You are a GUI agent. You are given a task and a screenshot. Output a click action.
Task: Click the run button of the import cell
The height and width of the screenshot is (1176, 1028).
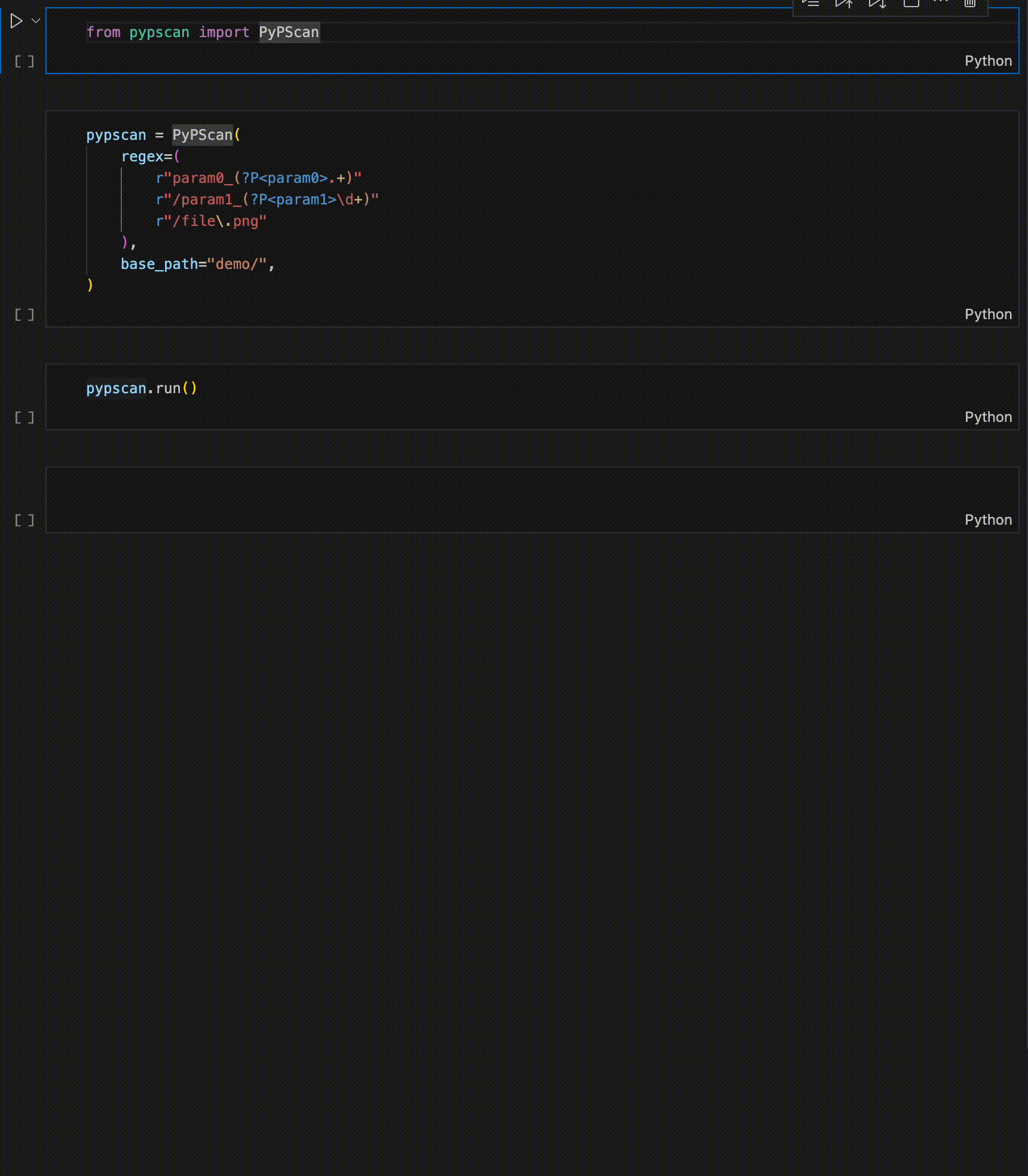(16, 22)
